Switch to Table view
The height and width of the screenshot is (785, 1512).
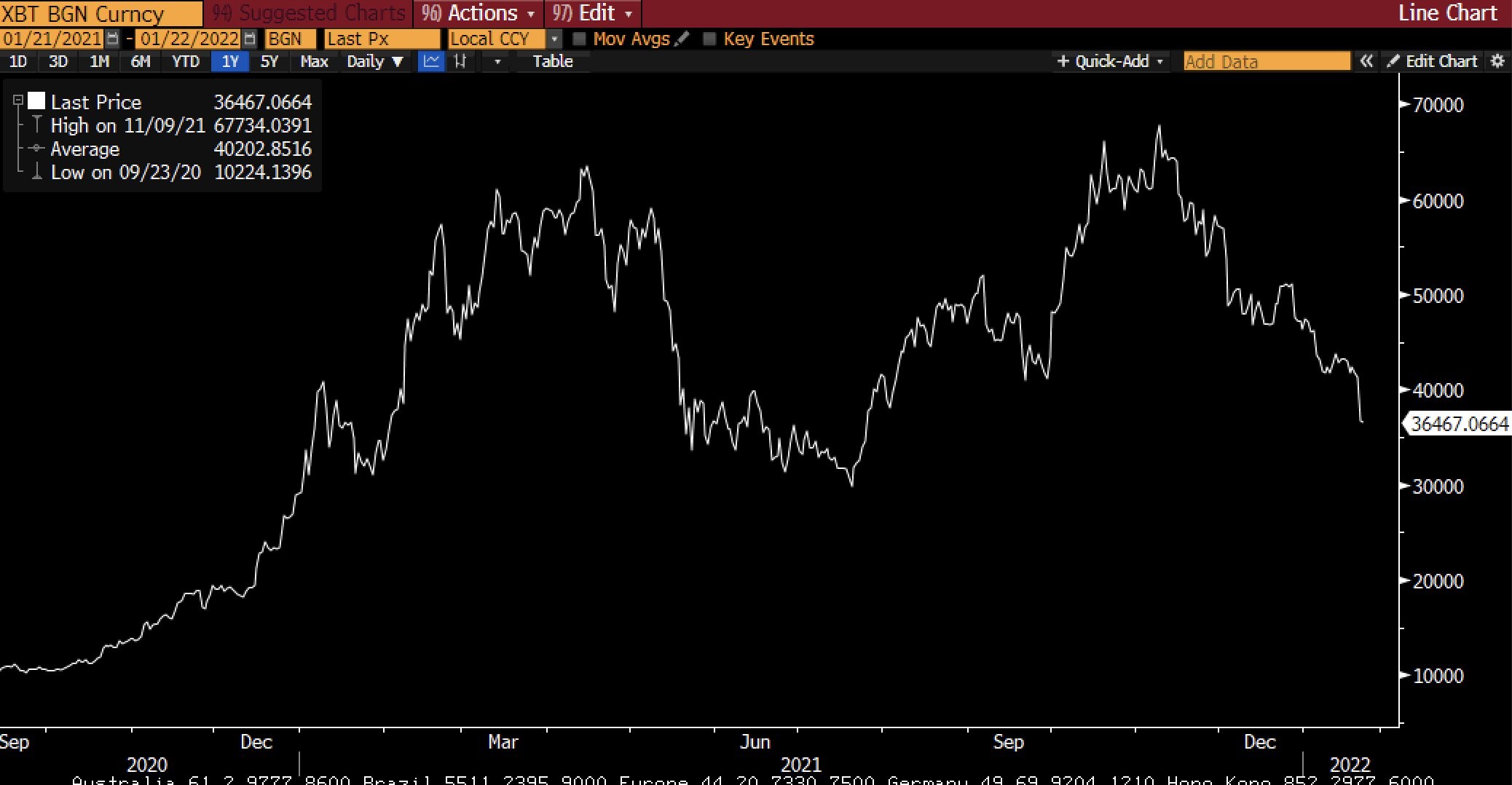[552, 61]
